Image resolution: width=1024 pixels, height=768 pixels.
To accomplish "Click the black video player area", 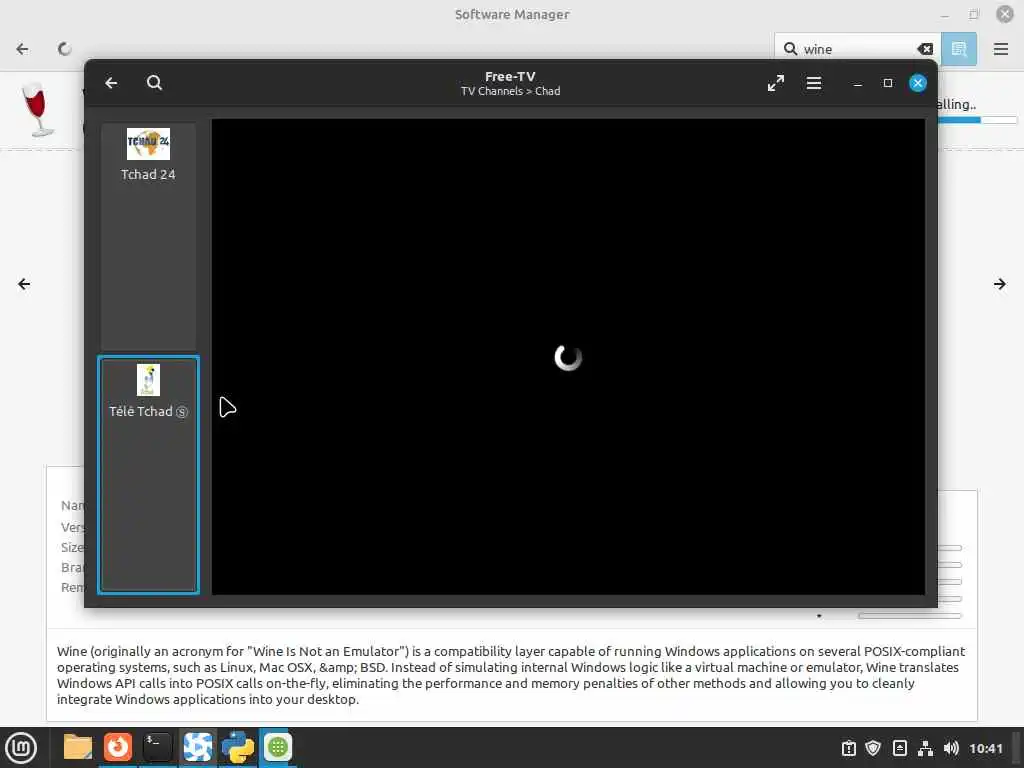I will pyautogui.click(x=568, y=357).
